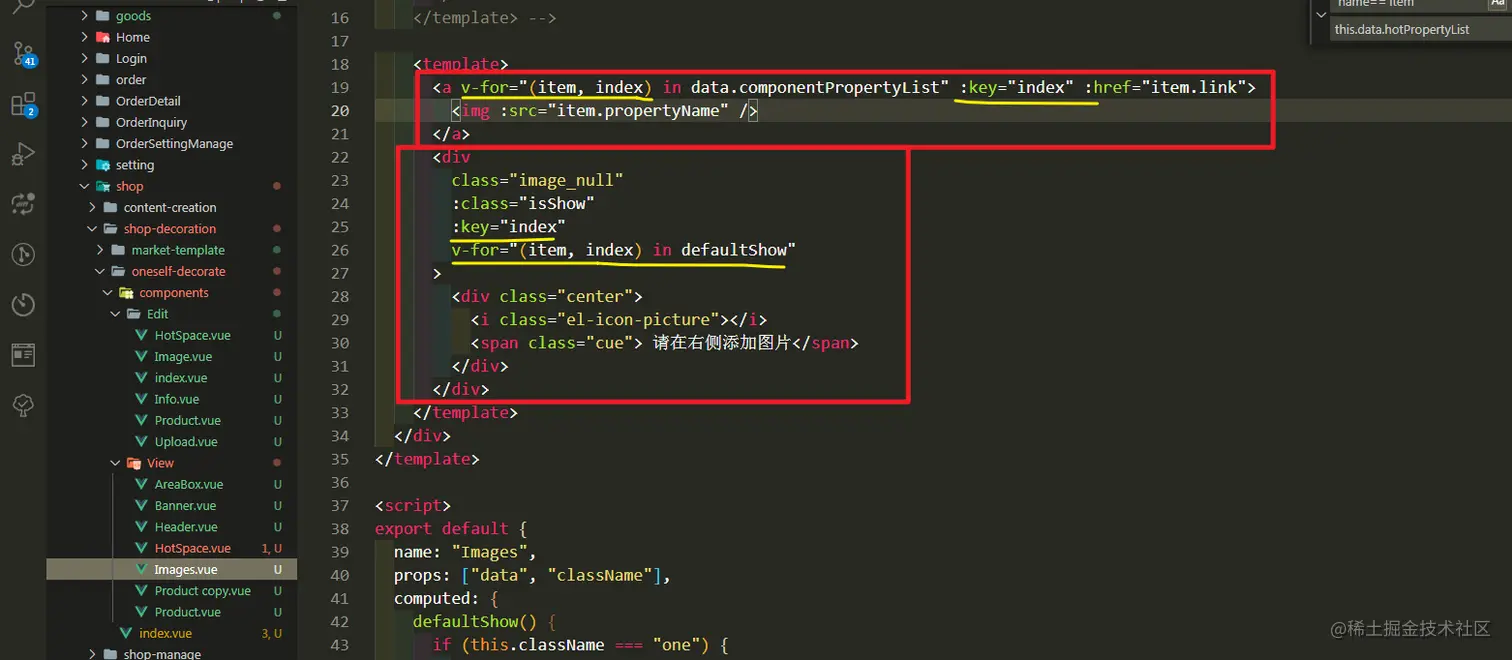1512x660 pixels.
Task: Open index.vue marked 3, U
Action: [165, 633]
